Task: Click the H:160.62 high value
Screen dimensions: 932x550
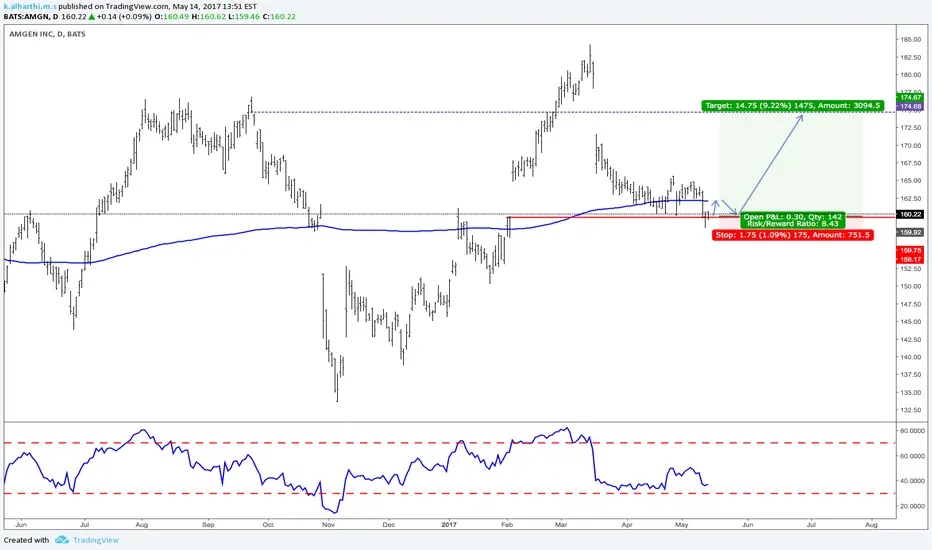Action: click(x=209, y=16)
